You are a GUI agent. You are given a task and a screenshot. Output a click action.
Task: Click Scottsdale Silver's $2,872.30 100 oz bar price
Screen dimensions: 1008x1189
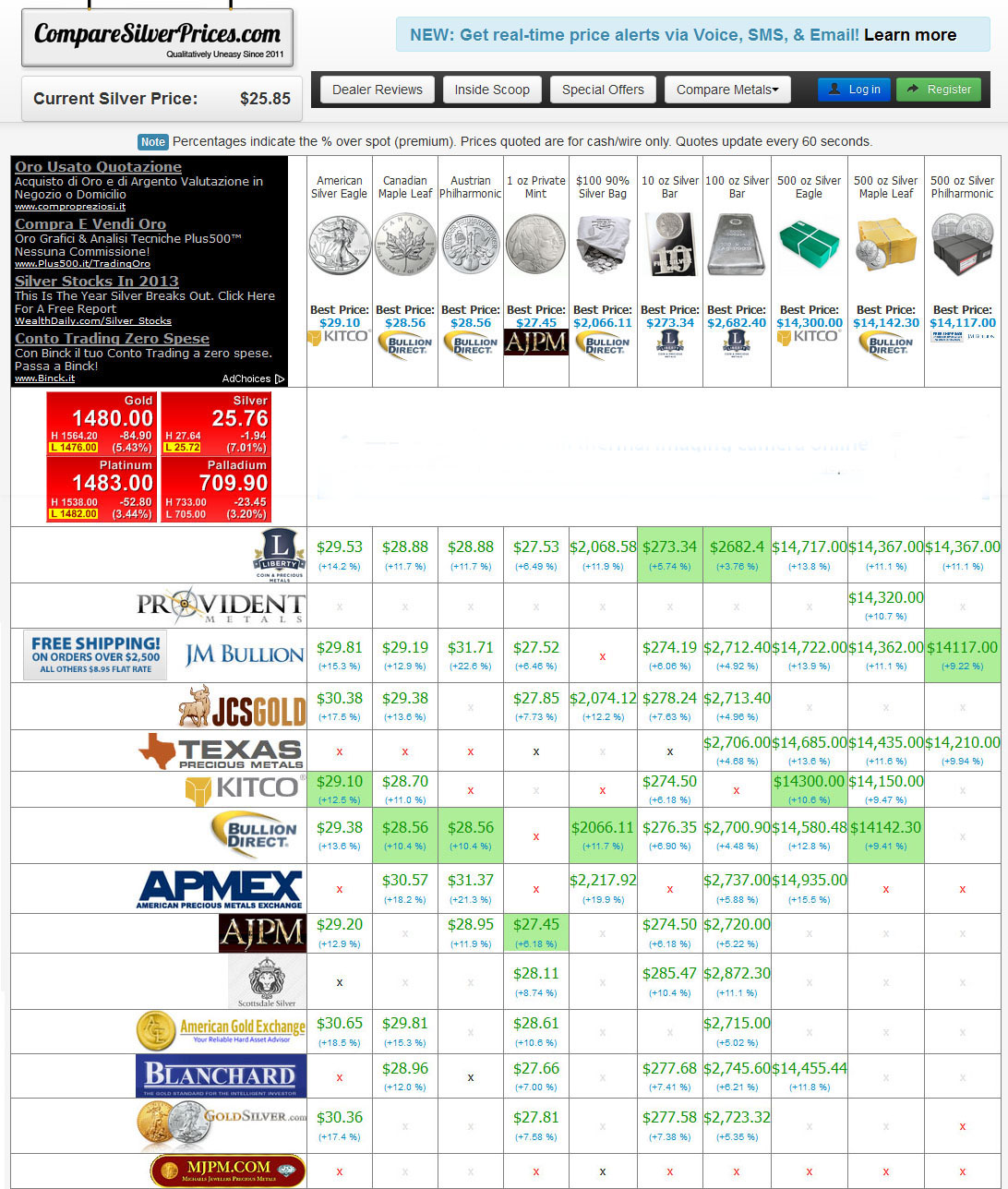pyautogui.click(x=737, y=974)
